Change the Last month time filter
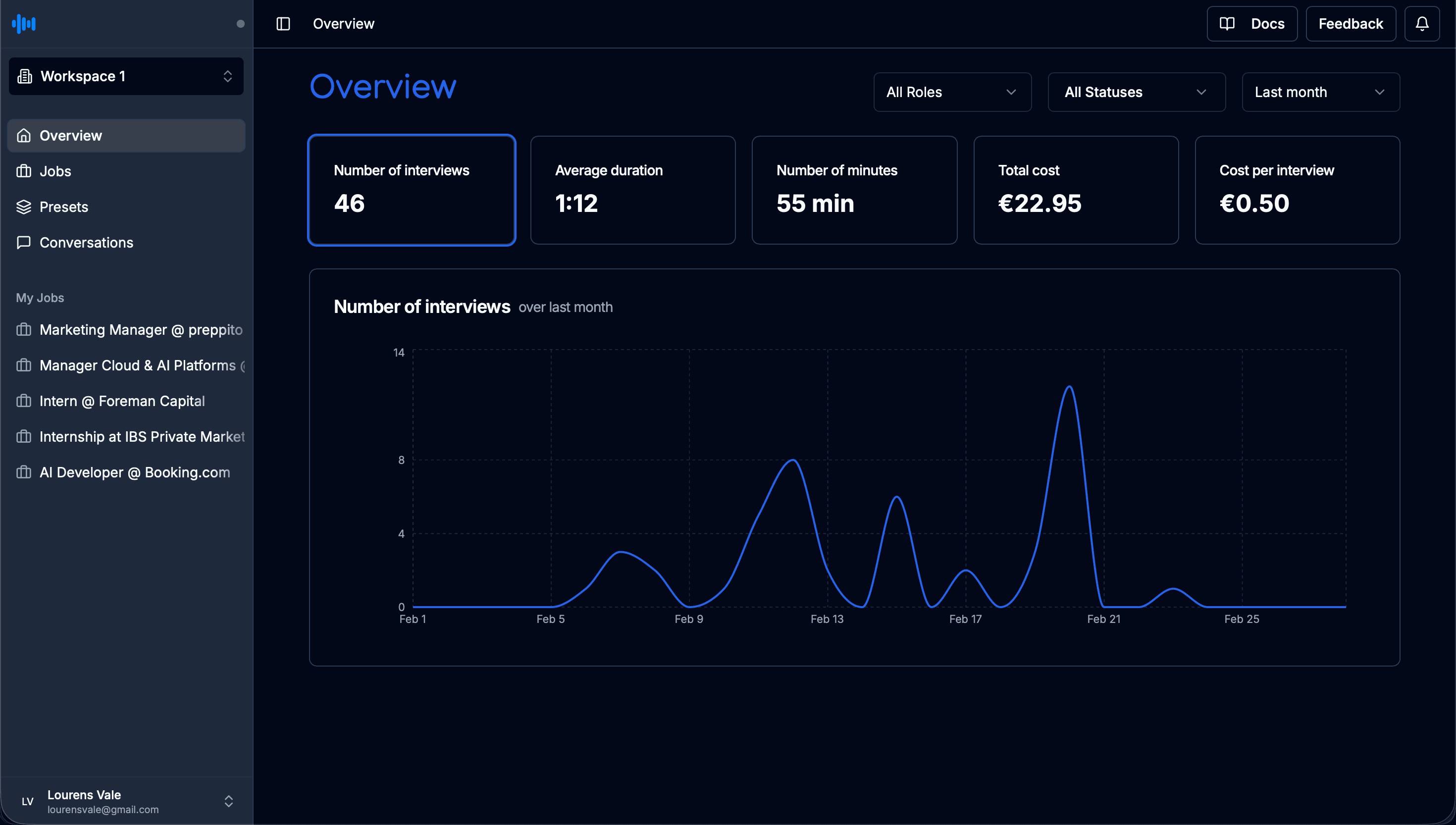1456x825 pixels. 1320,92
